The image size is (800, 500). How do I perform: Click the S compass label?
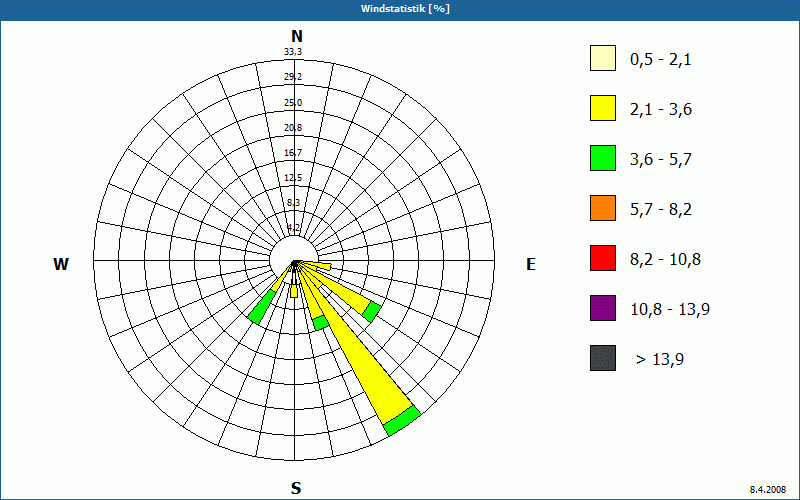coord(296,488)
